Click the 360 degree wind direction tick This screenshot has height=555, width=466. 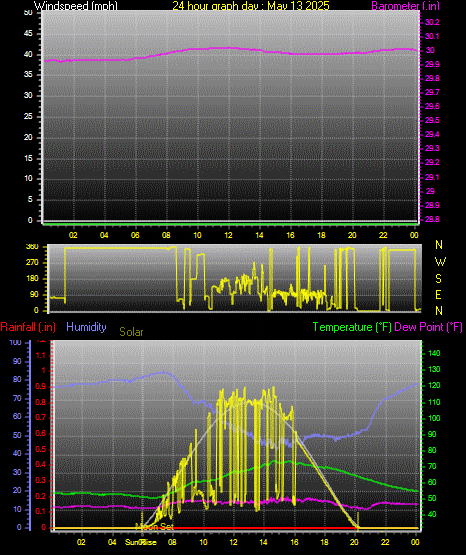32,247
